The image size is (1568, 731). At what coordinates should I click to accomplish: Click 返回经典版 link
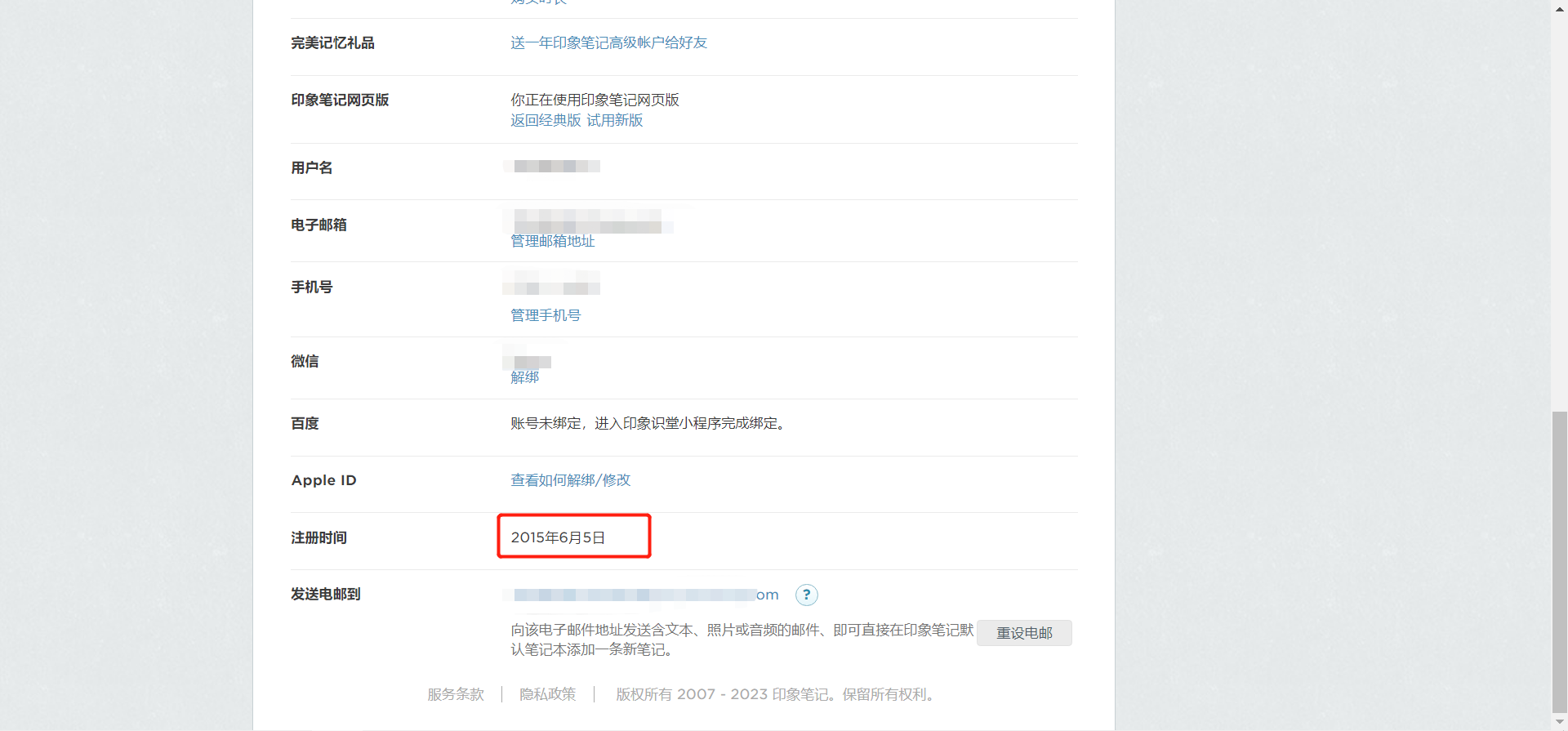tap(546, 120)
